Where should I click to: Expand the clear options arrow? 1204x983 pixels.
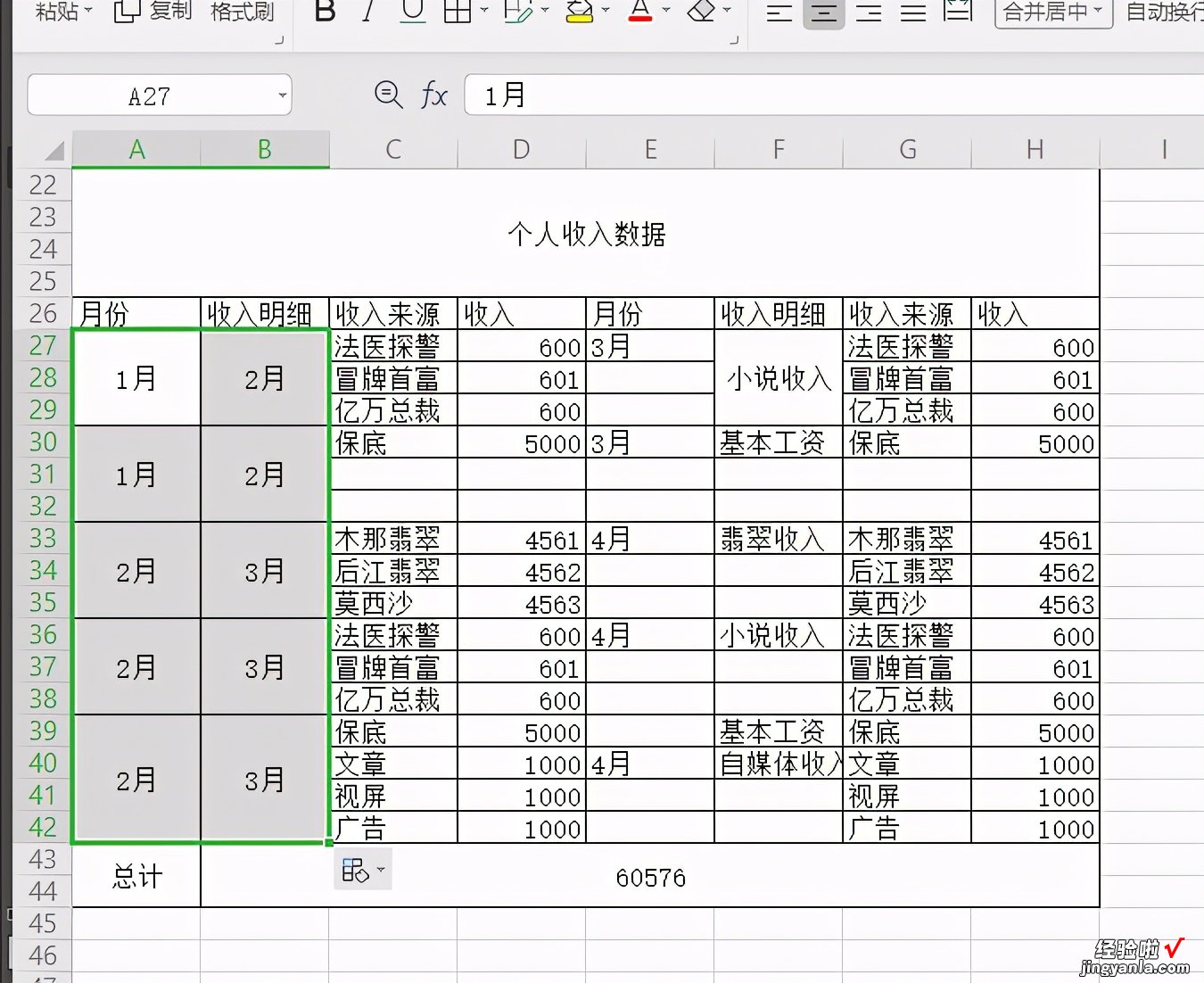pos(728,11)
